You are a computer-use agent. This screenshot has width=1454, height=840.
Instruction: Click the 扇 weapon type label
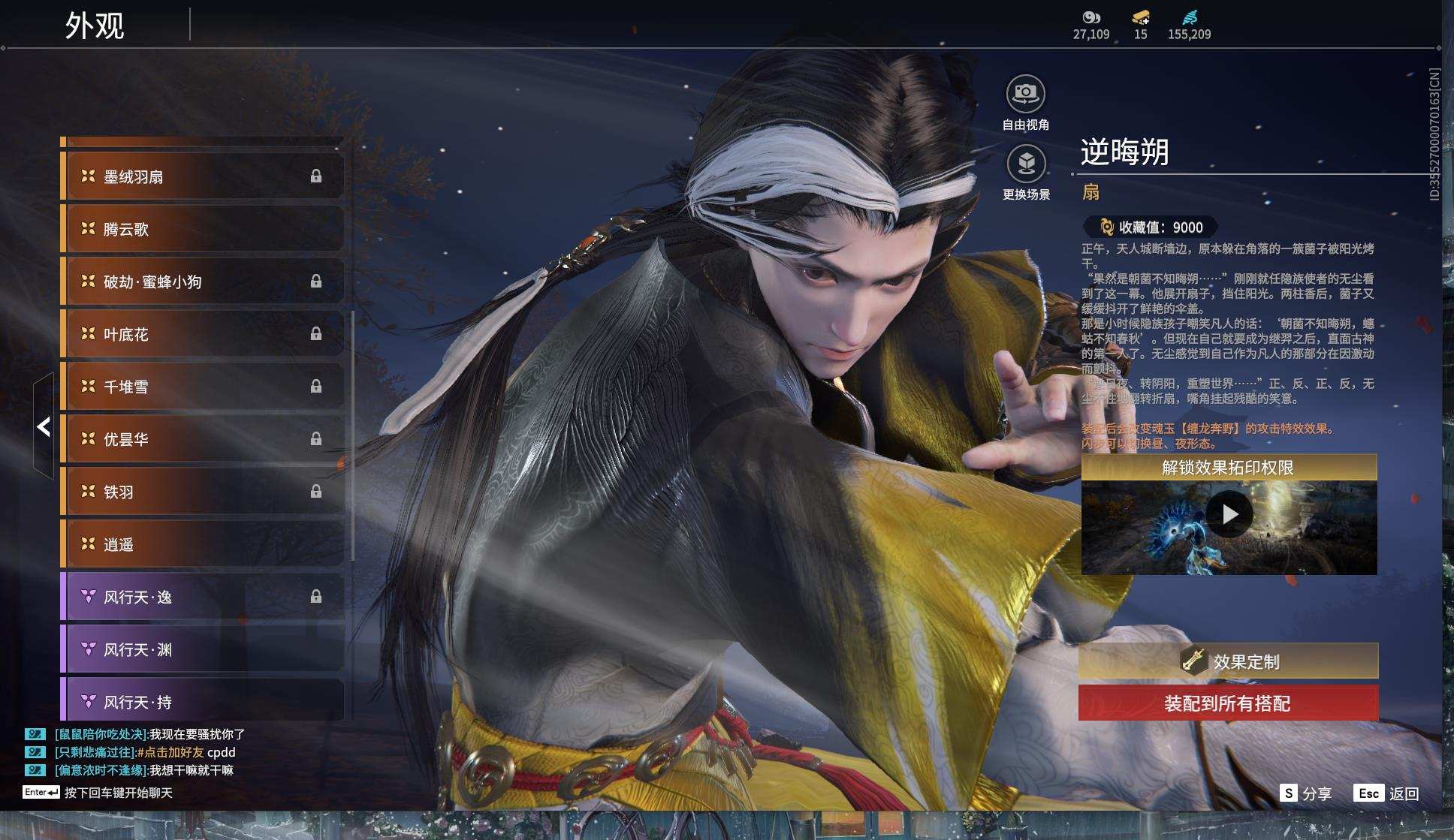coord(1090,192)
